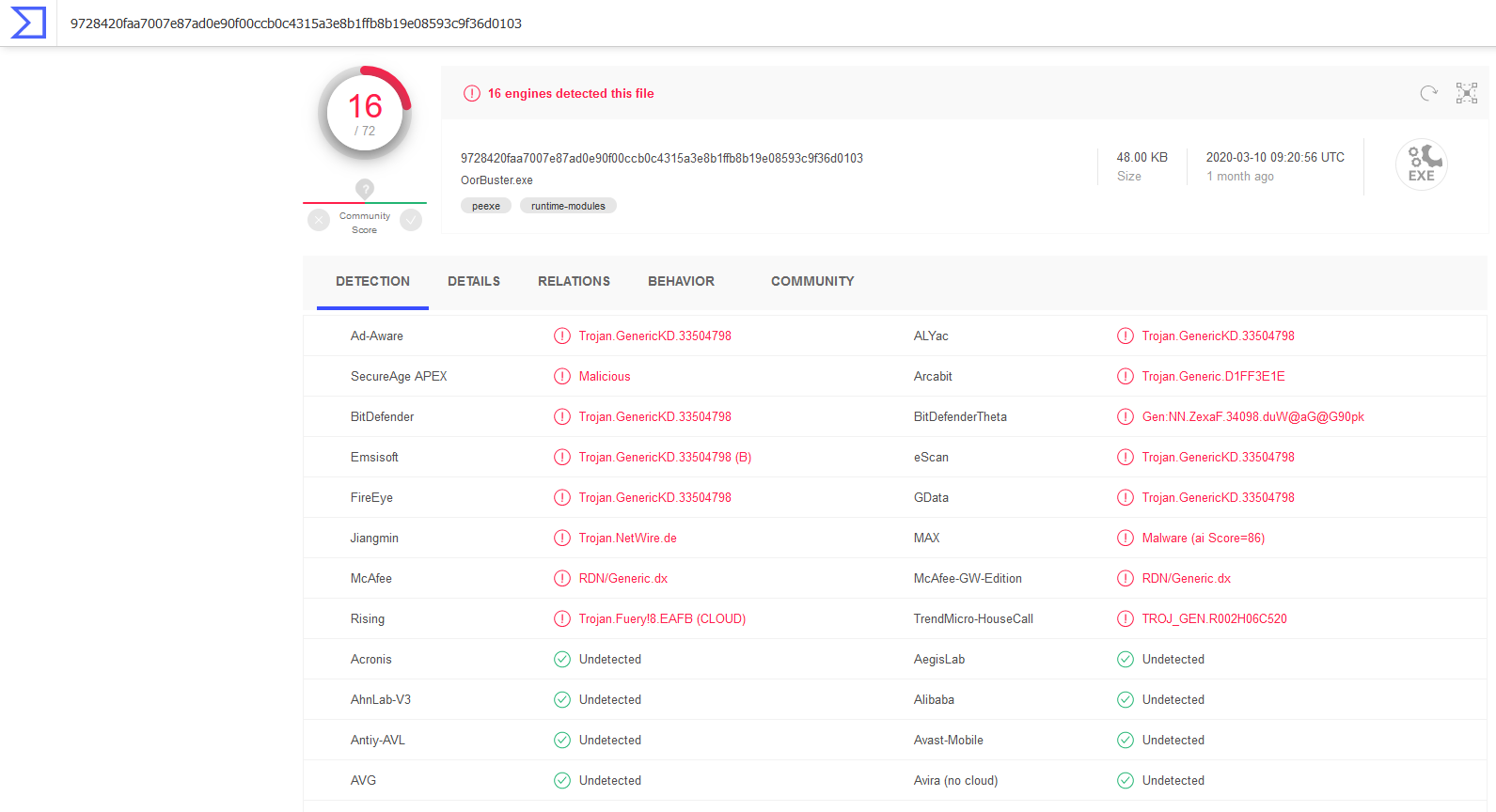Click the Malware (ai Score=86) result
Screen dimensions: 1496x812
[x=1204, y=538]
